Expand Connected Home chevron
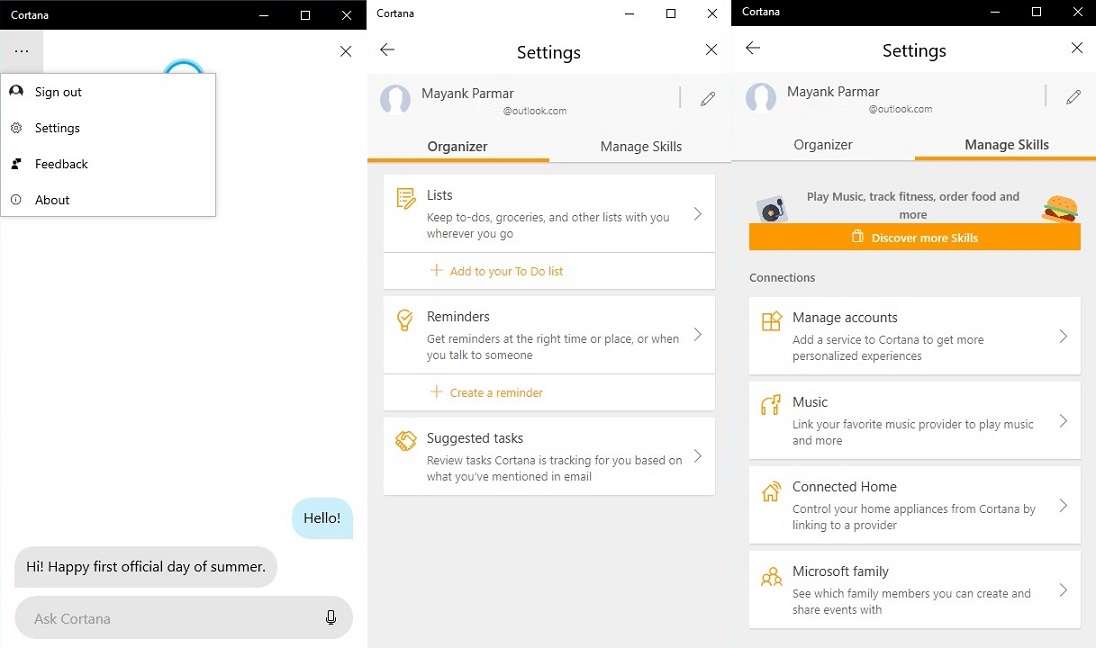Screen dimensions: 1096x648 click(x=1063, y=505)
